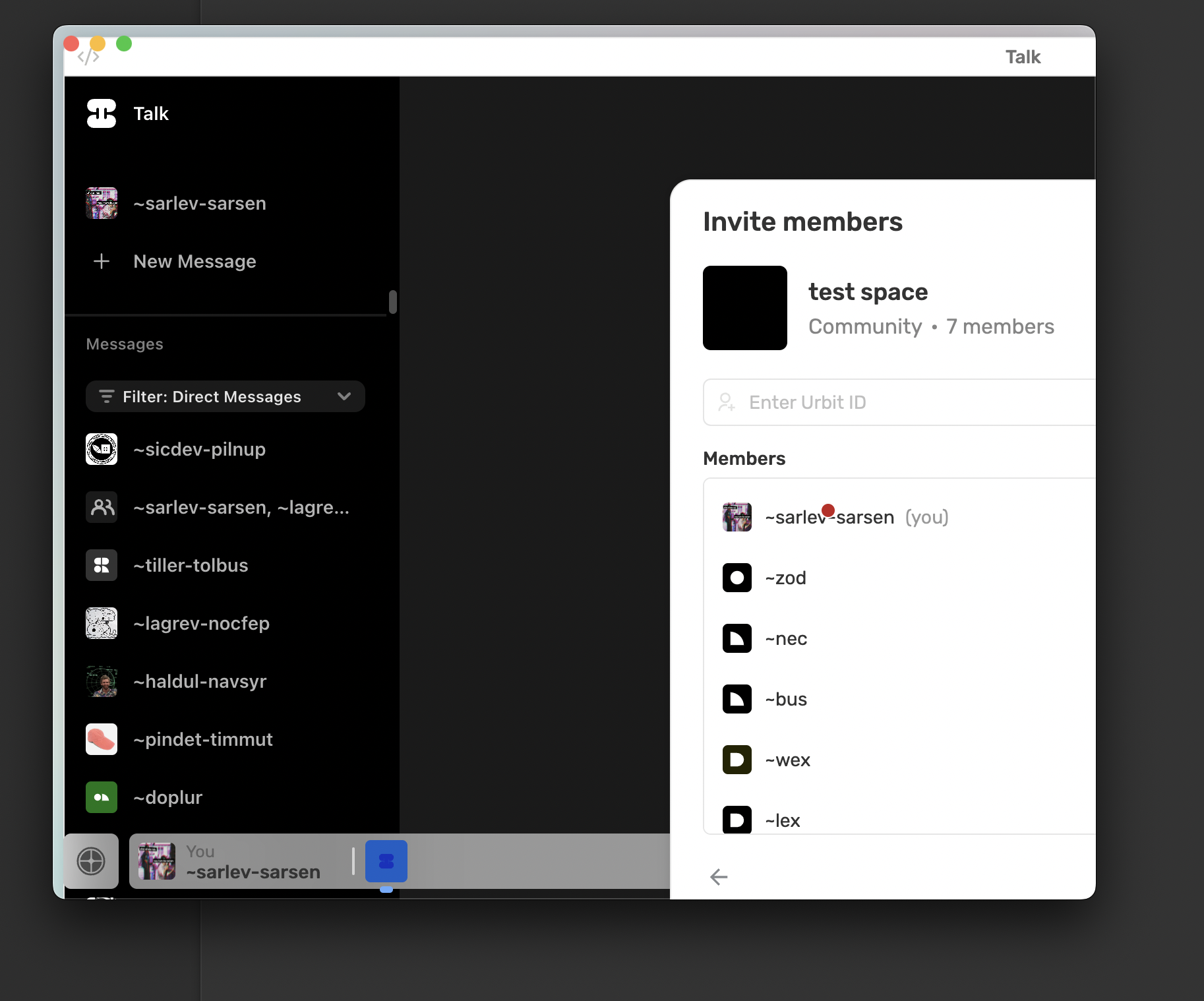Click the Talk app logo icon
This screenshot has width=1204, height=1001.
pyautogui.click(x=102, y=113)
